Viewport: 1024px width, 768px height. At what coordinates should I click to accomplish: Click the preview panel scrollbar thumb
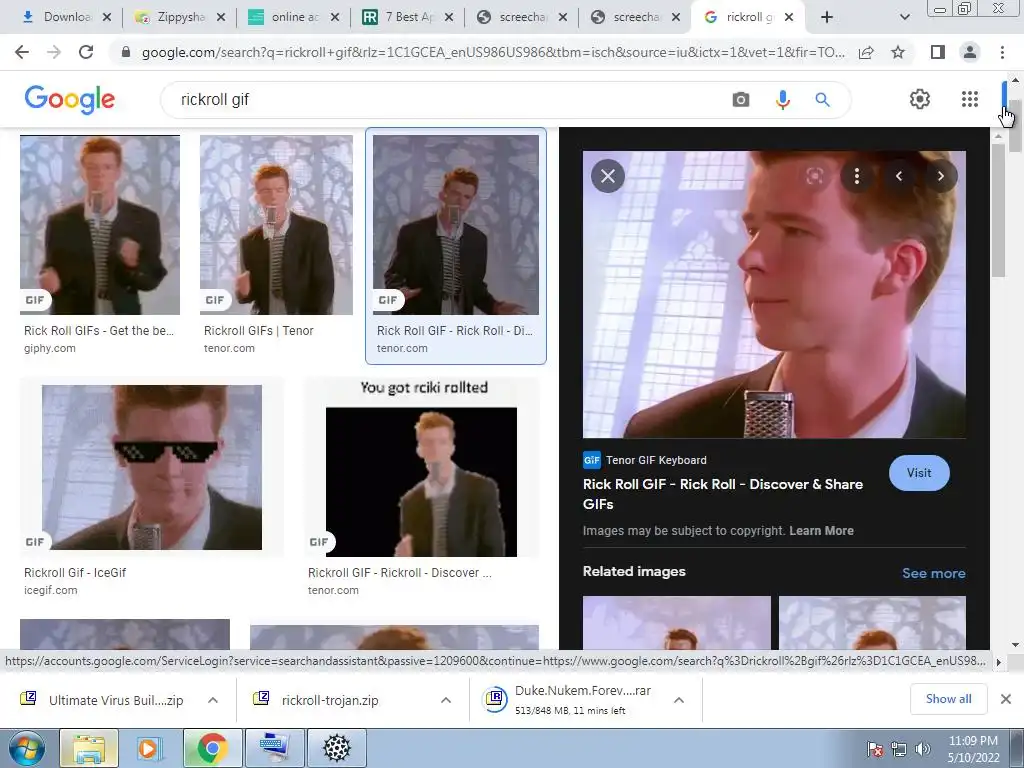click(x=998, y=210)
